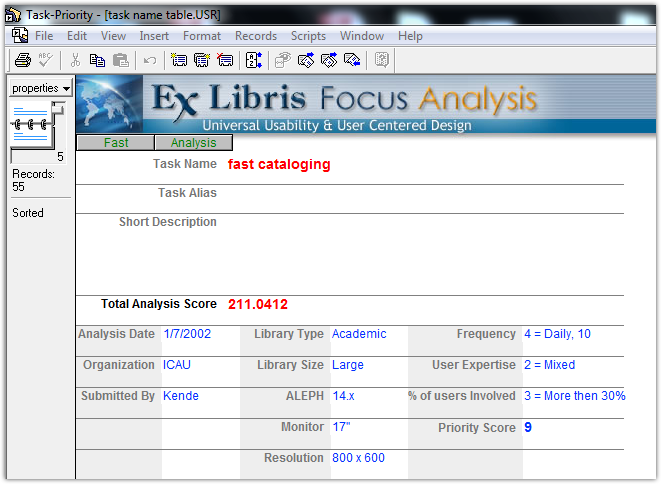661x484 pixels.
Task: Click the Frequency value '4 = Daily, 10'
Action: click(x=557, y=334)
